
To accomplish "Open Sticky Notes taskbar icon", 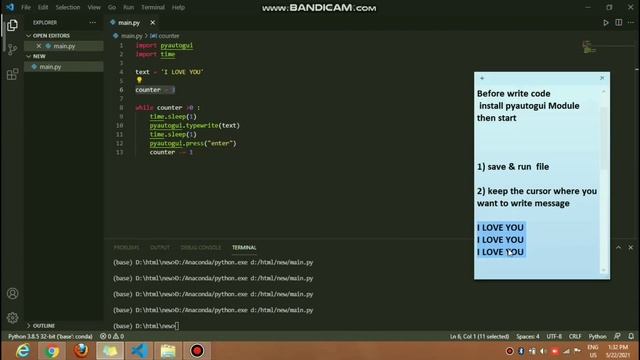I will coord(110,351).
